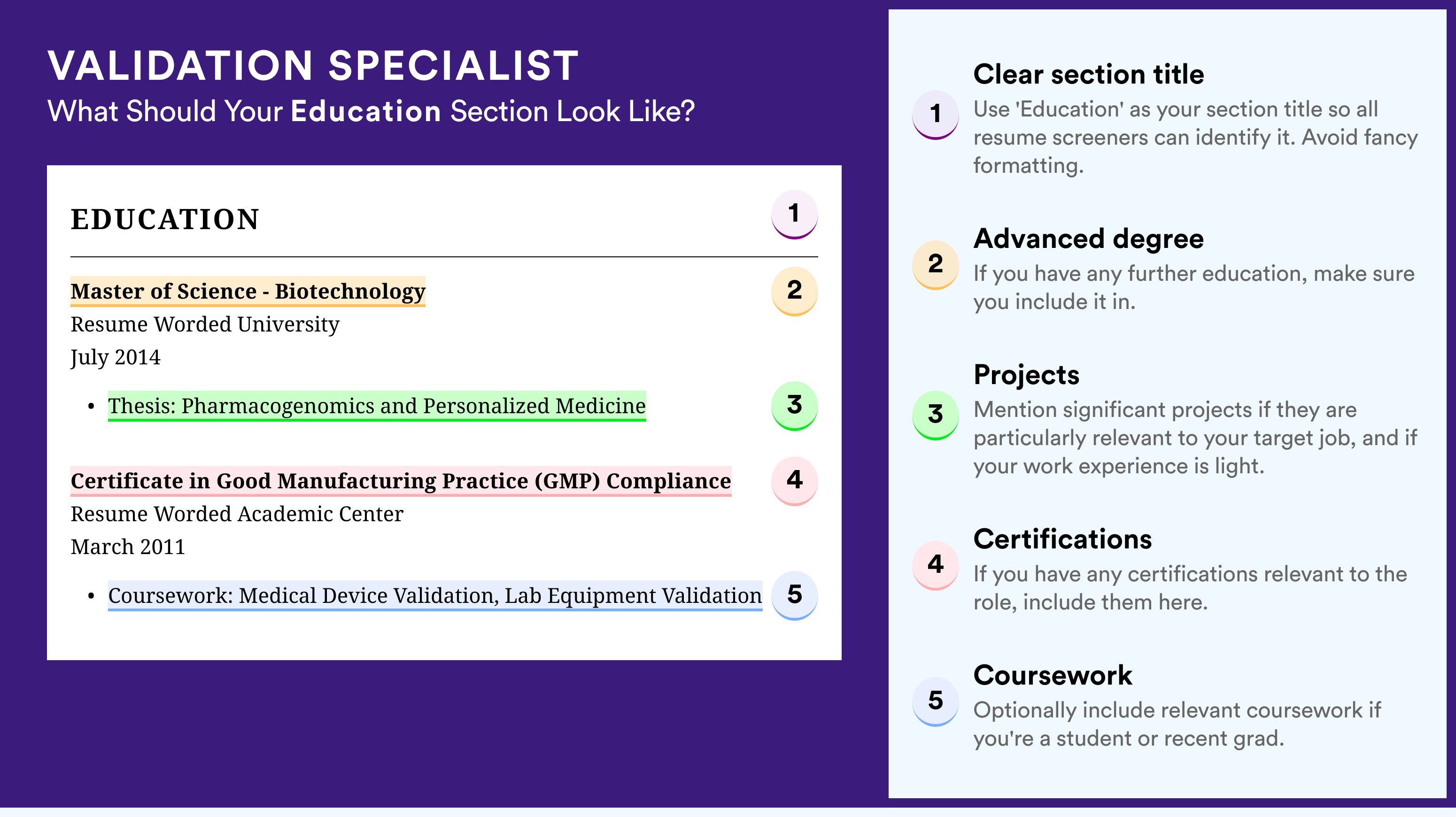The height and width of the screenshot is (817, 1456).
Task: Click the Advanced degree heading
Action: pyautogui.click(x=1089, y=239)
